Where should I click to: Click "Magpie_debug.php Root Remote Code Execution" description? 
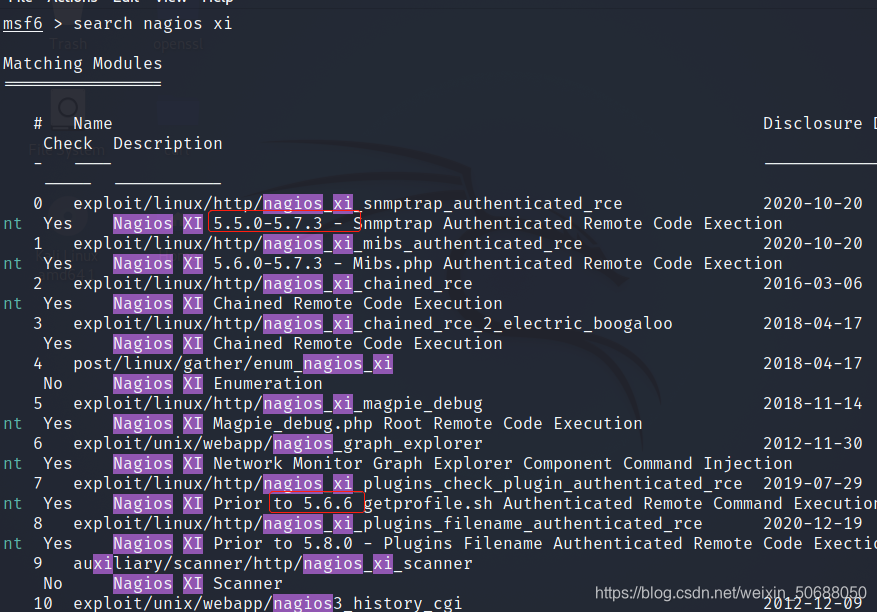click(428, 423)
